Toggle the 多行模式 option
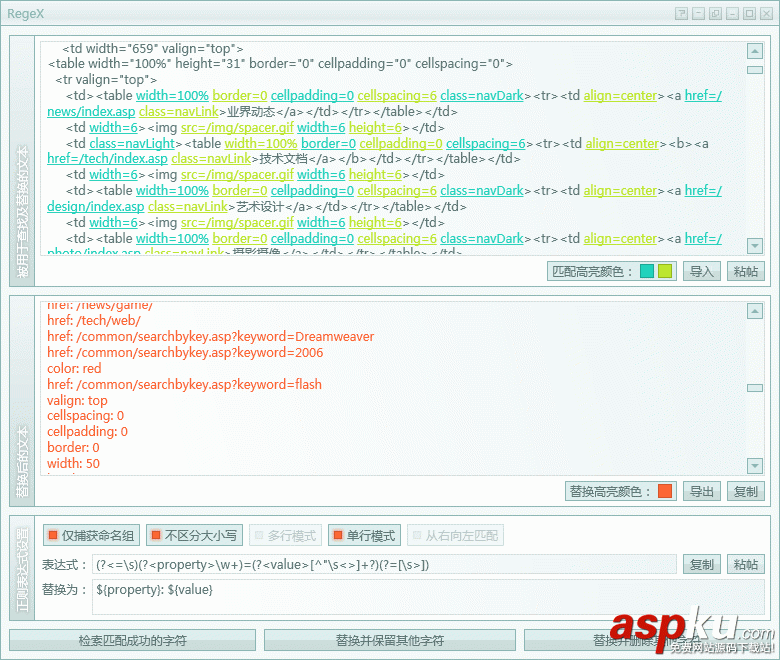The height and width of the screenshot is (660, 780). 286,535
